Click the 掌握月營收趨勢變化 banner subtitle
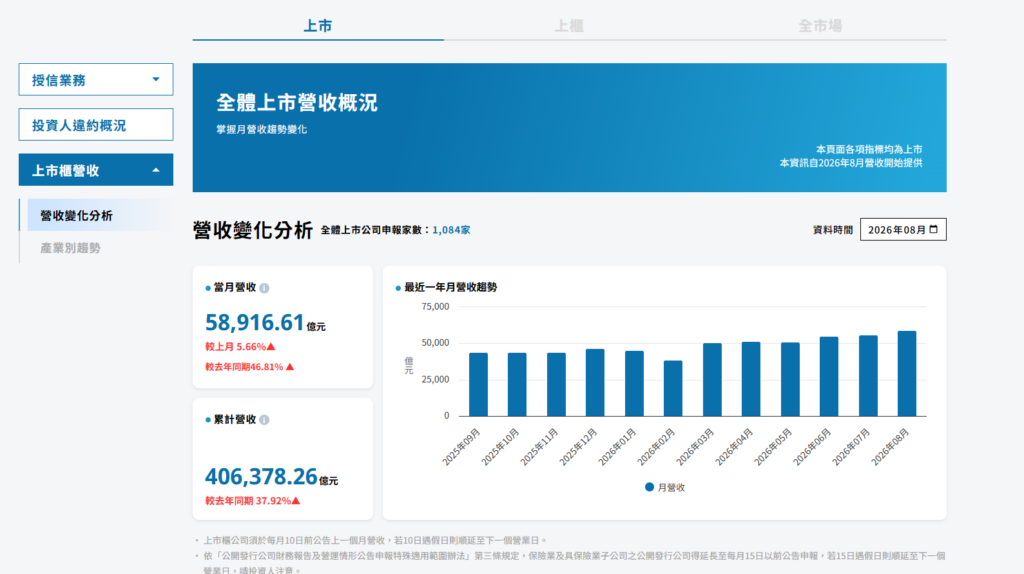This screenshot has height=574, width=1024. pos(262,129)
